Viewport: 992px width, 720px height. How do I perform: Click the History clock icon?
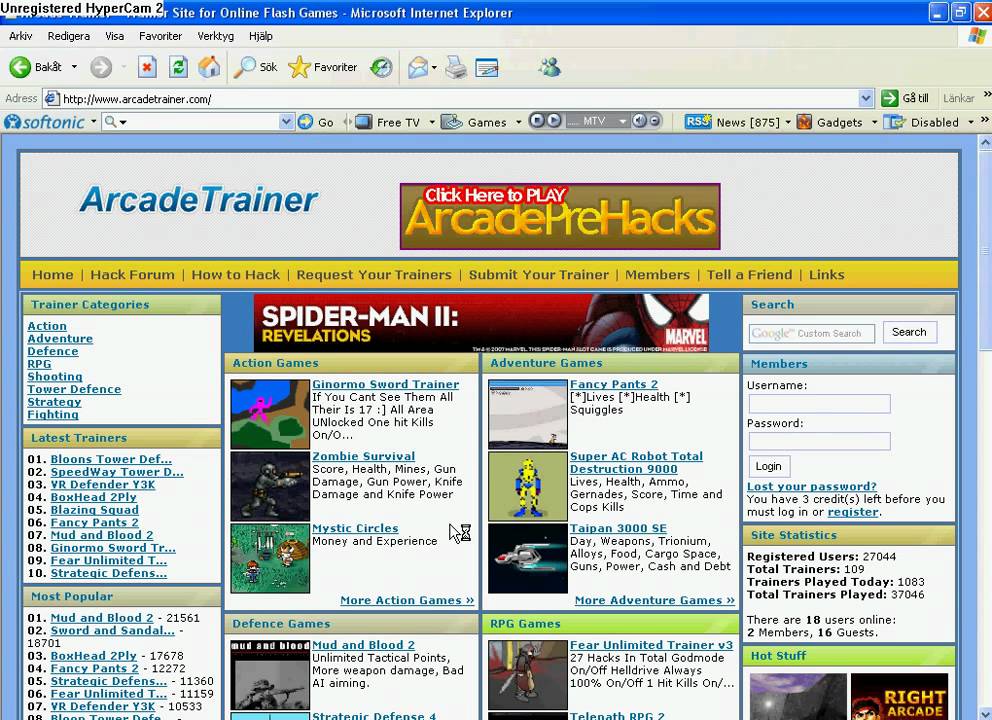[381, 66]
